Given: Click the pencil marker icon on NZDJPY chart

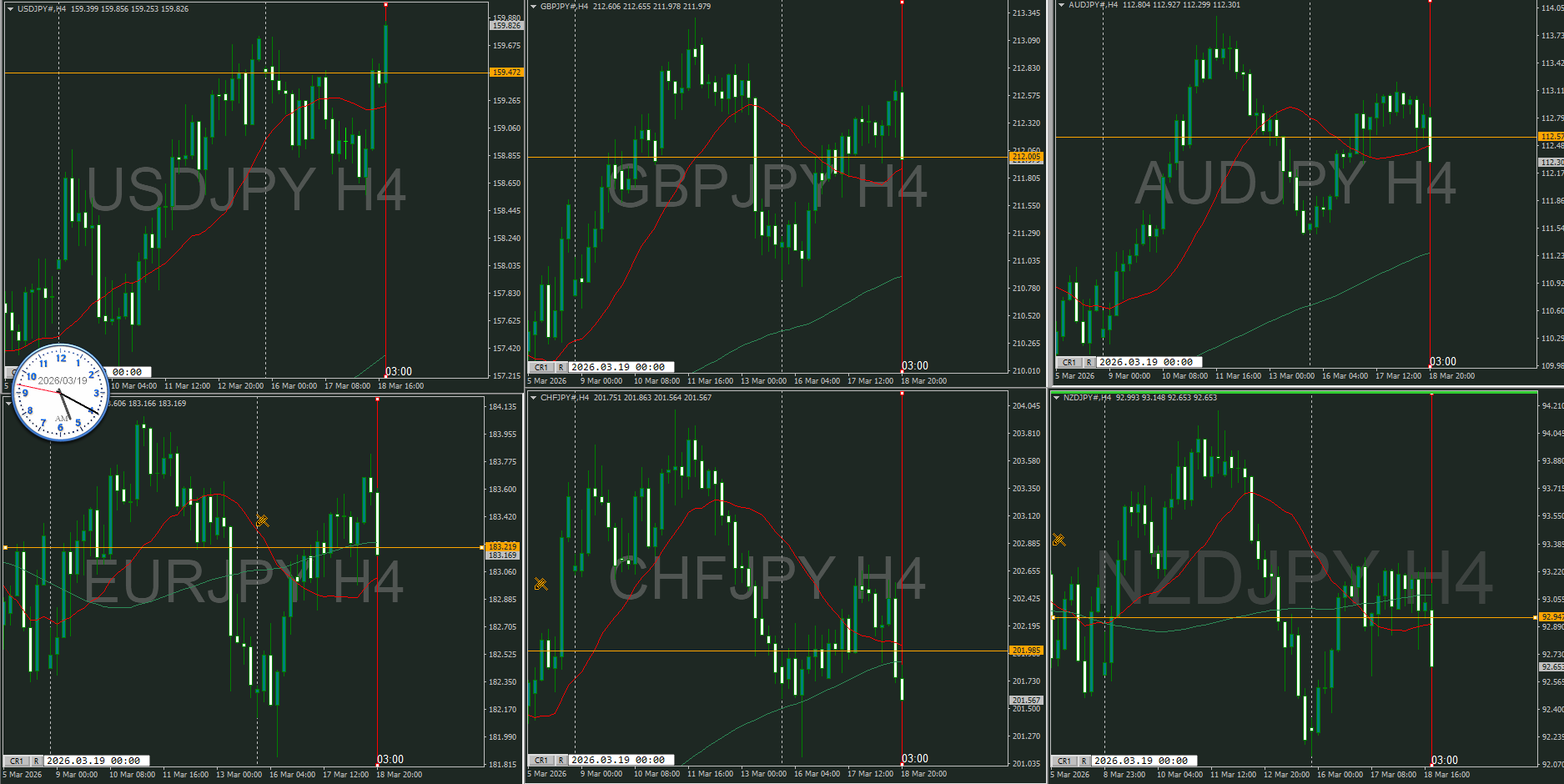Looking at the screenshot, I should point(1059,540).
